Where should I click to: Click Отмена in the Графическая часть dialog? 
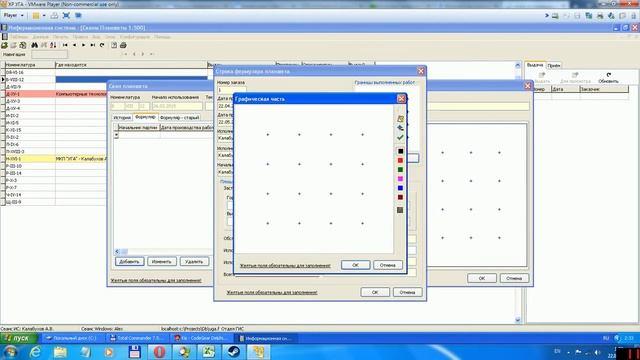(387, 265)
